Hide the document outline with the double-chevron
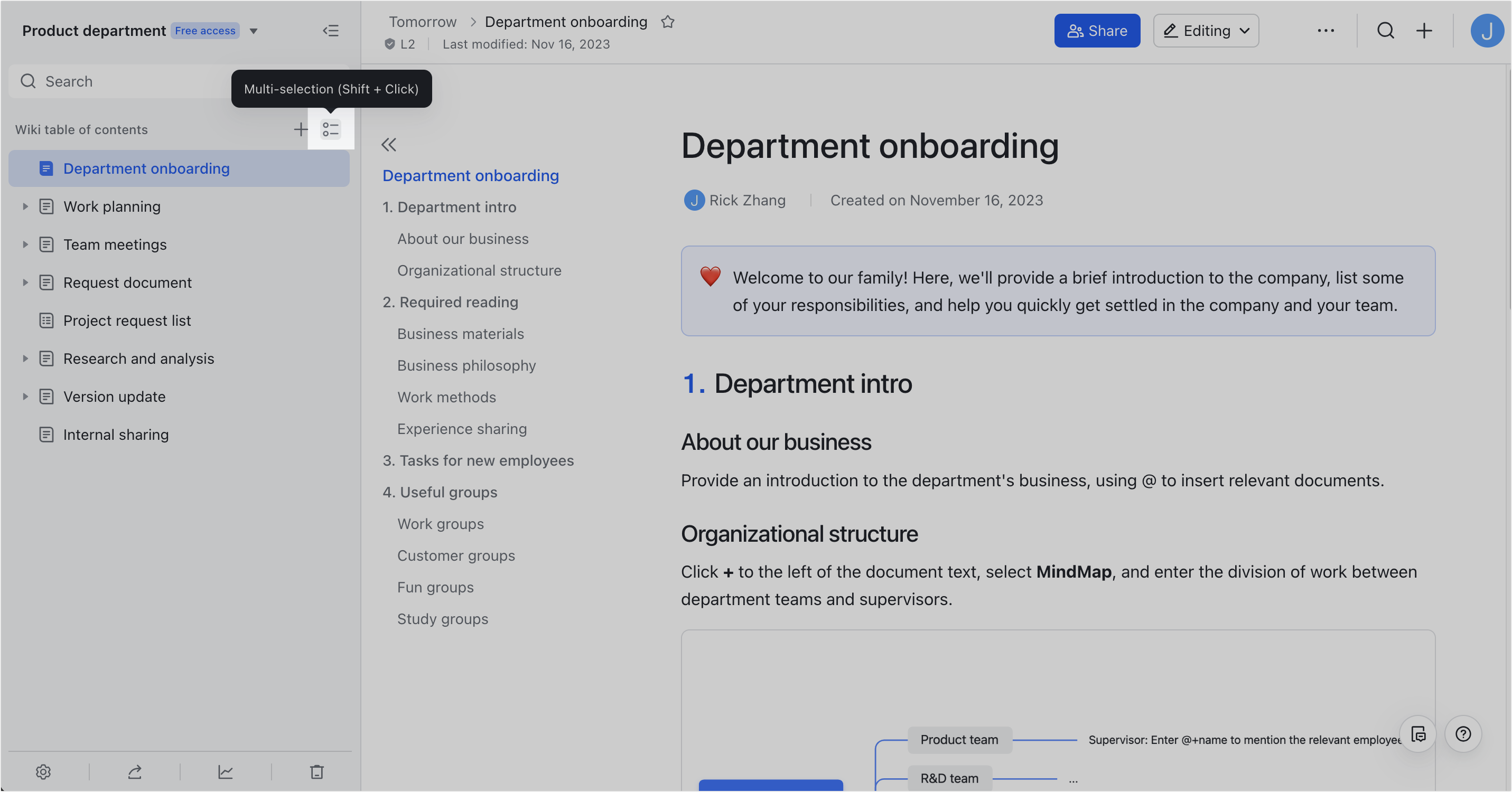This screenshot has height=792, width=1512. click(x=388, y=144)
